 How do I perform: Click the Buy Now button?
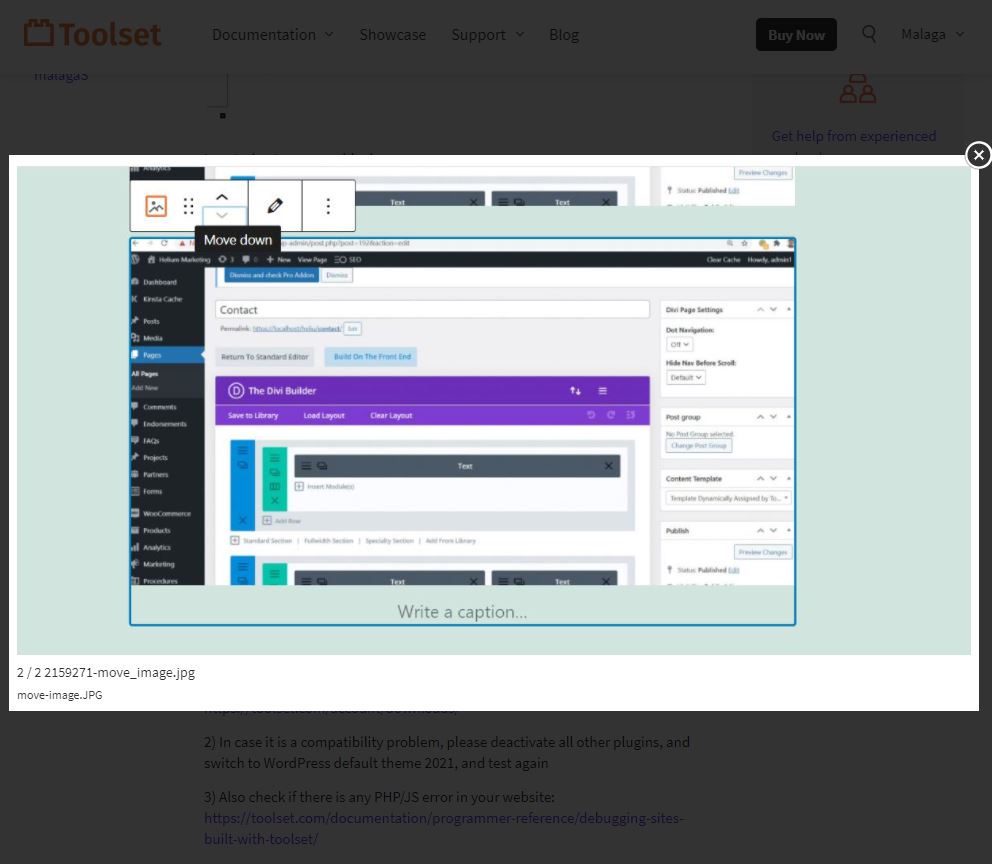(796, 35)
